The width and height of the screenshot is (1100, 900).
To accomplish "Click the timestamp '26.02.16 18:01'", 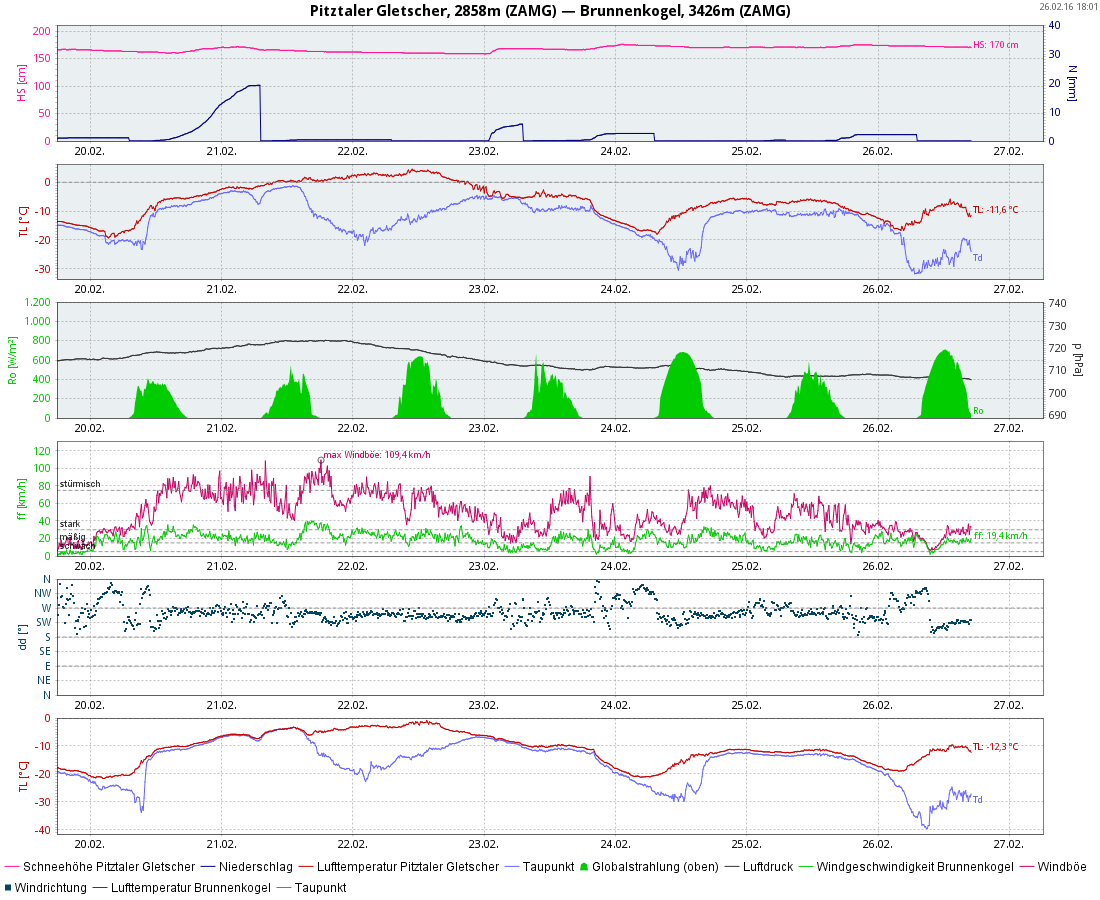I will pos(1067,6).
